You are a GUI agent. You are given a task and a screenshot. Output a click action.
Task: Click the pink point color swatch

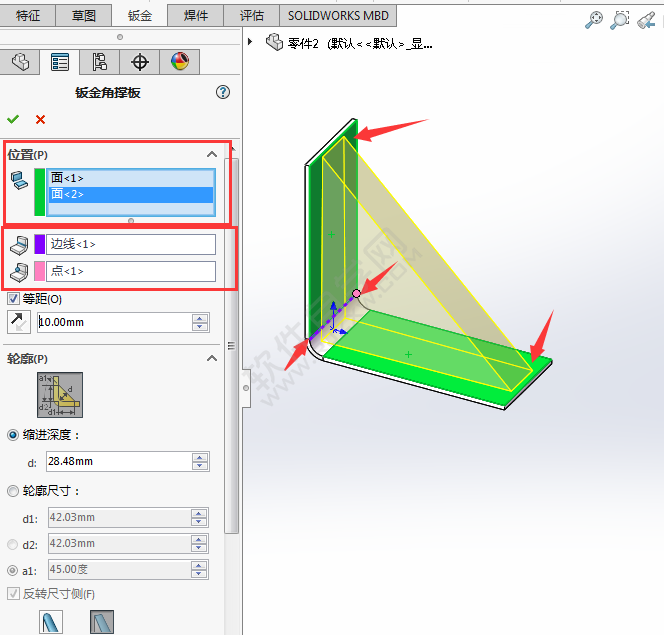(x=40, y=271)
